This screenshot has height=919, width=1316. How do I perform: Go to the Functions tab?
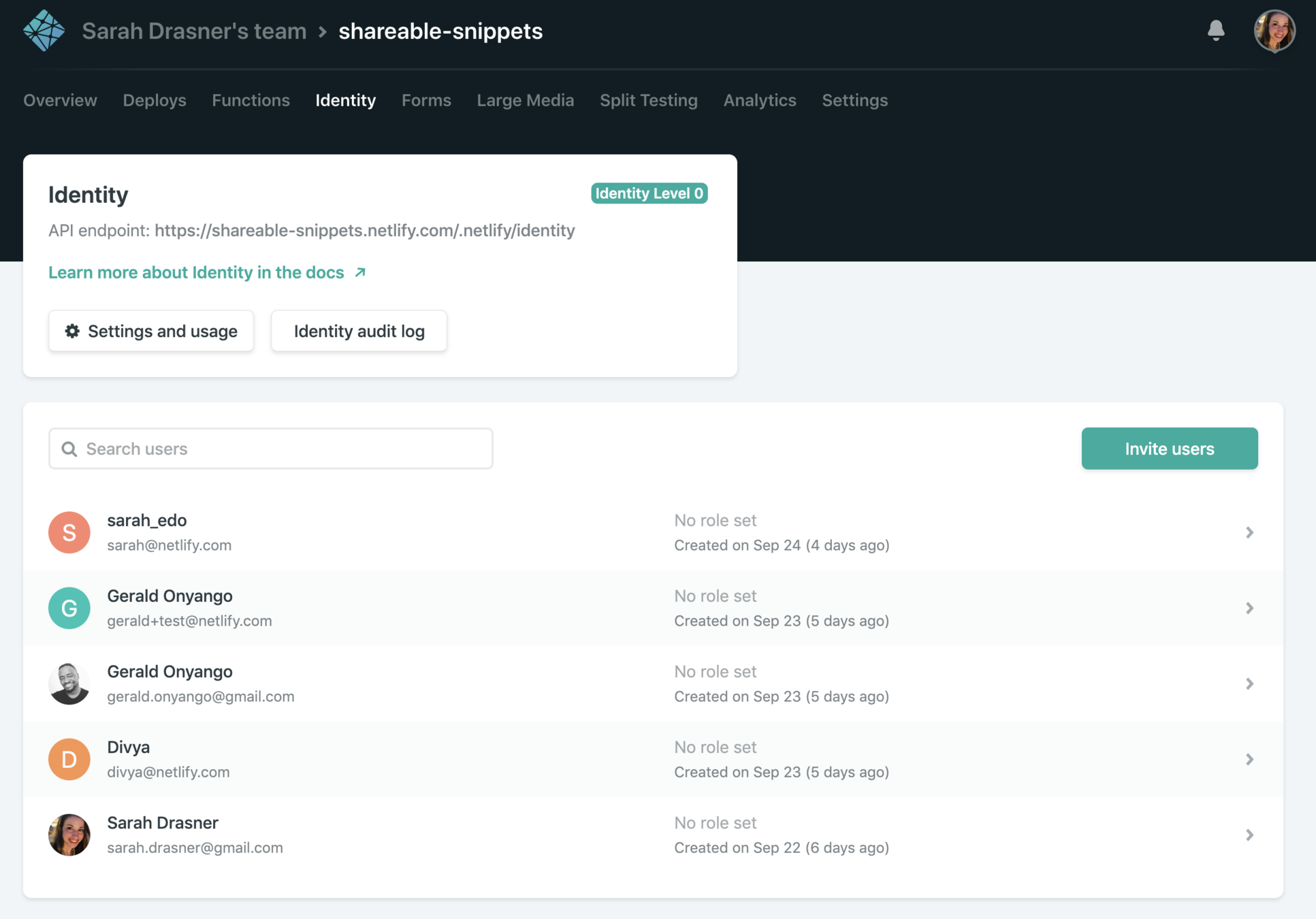tap(251, 100)
